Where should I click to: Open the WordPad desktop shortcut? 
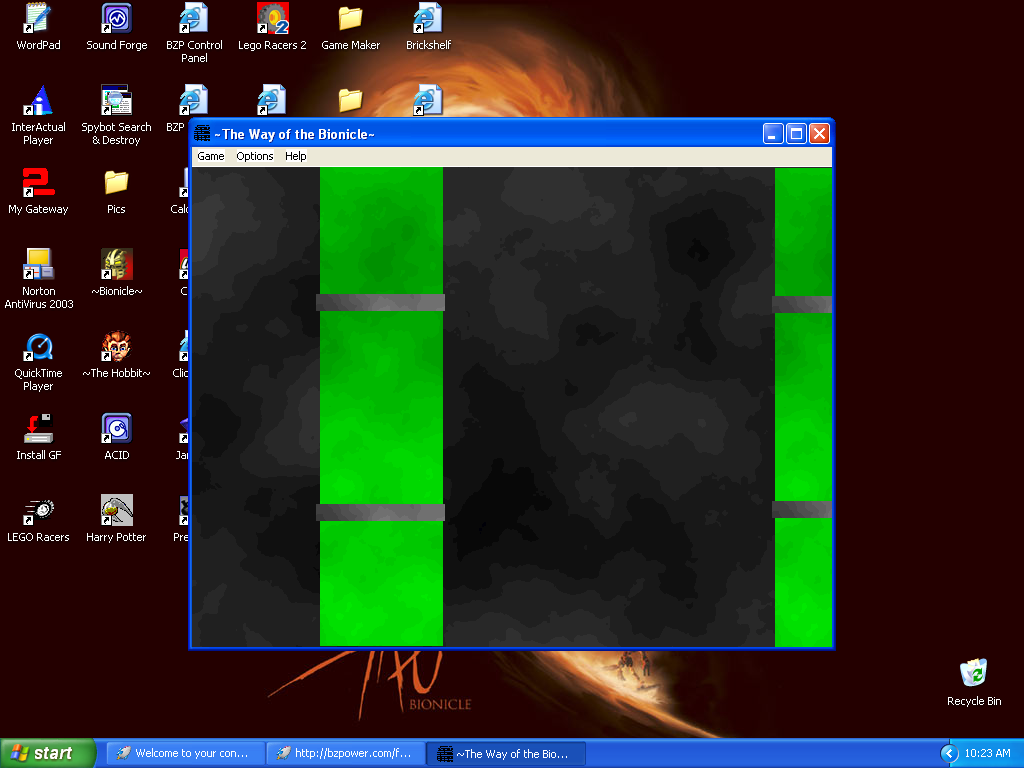38,27
